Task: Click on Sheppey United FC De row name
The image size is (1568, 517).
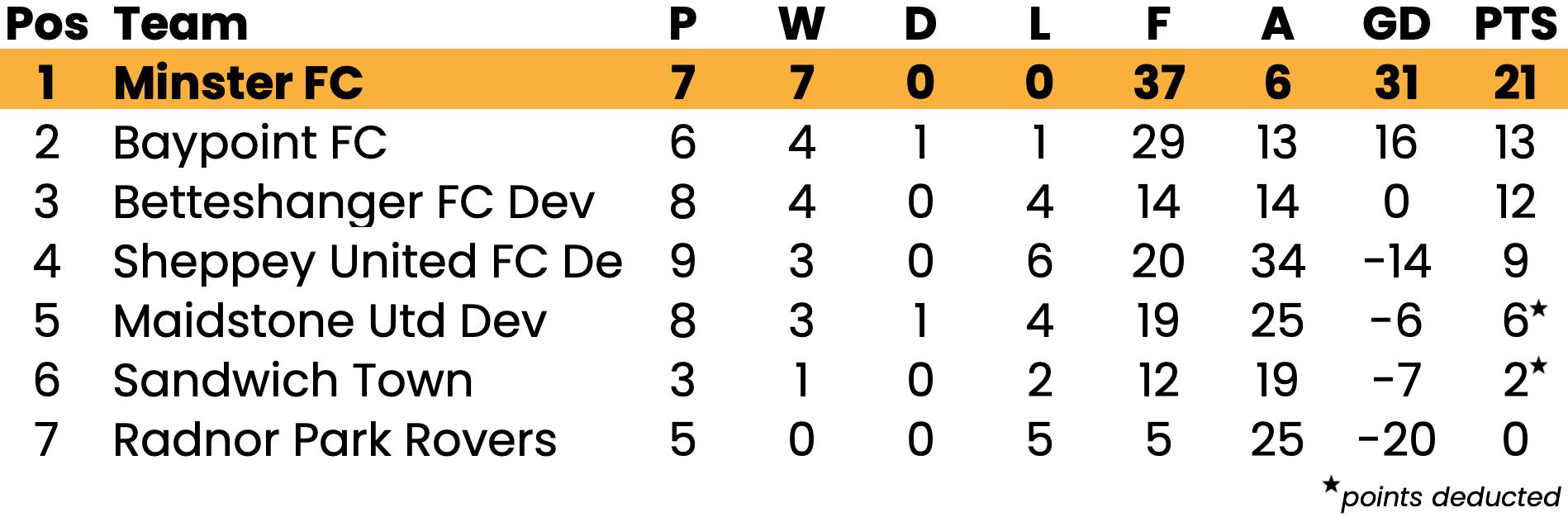Action: pyautogui.click(x=368, y=262)
